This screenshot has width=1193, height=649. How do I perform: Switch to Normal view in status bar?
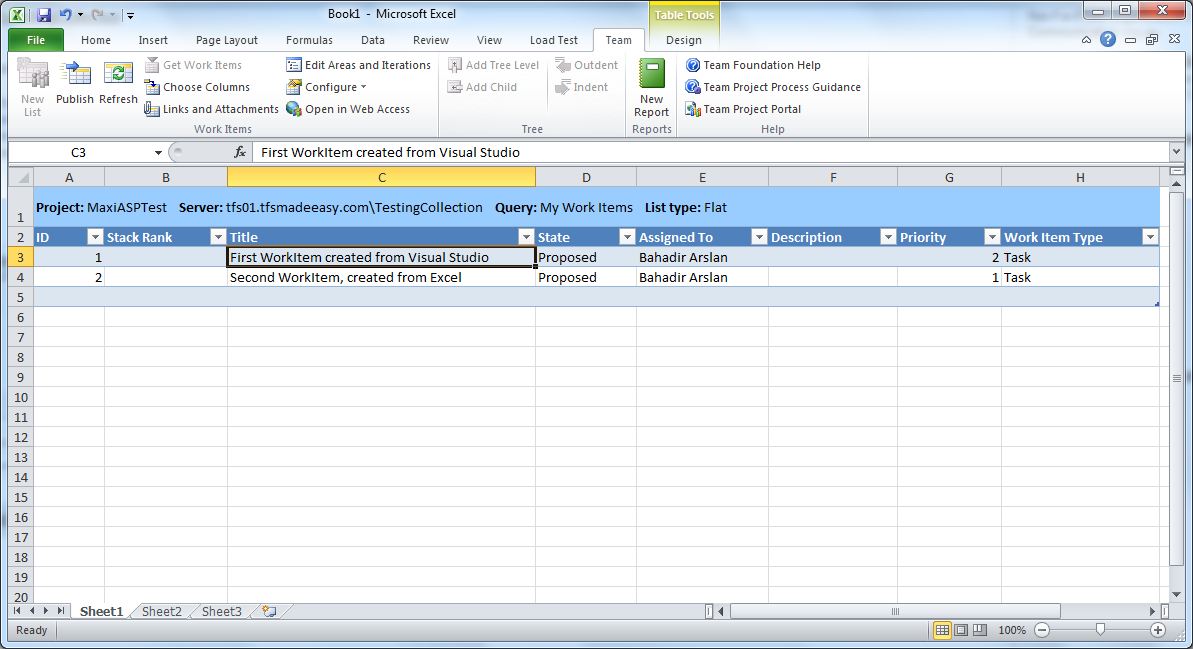[942, 630]
